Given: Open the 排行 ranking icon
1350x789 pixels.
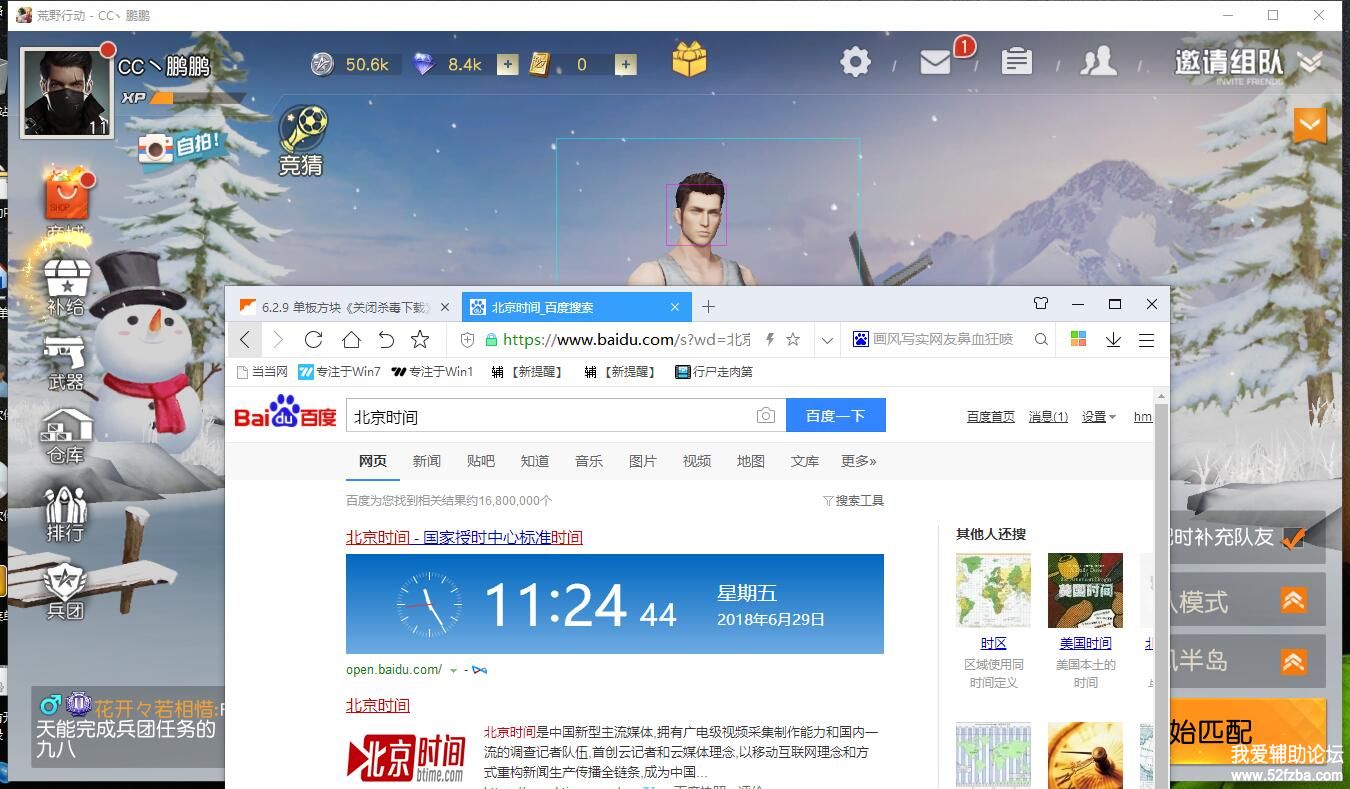Looking at the screenshot, I should (x=66, y=514).
